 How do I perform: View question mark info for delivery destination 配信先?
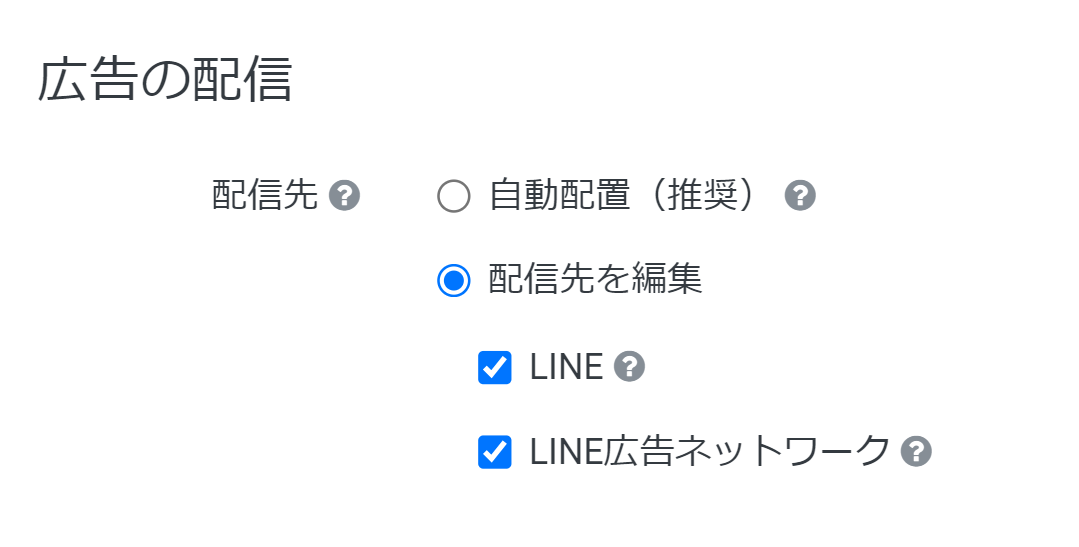pyautogui.click(x=344, y=196)
